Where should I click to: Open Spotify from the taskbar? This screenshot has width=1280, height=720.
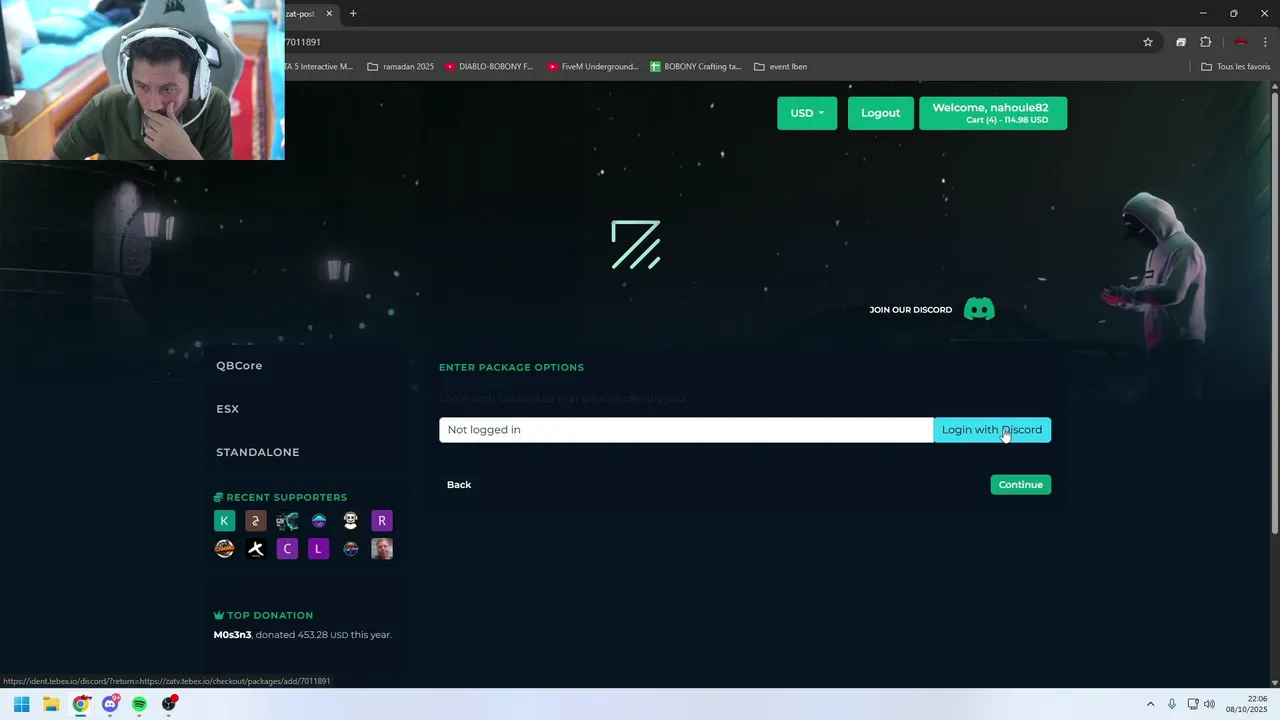click(139, 704)
